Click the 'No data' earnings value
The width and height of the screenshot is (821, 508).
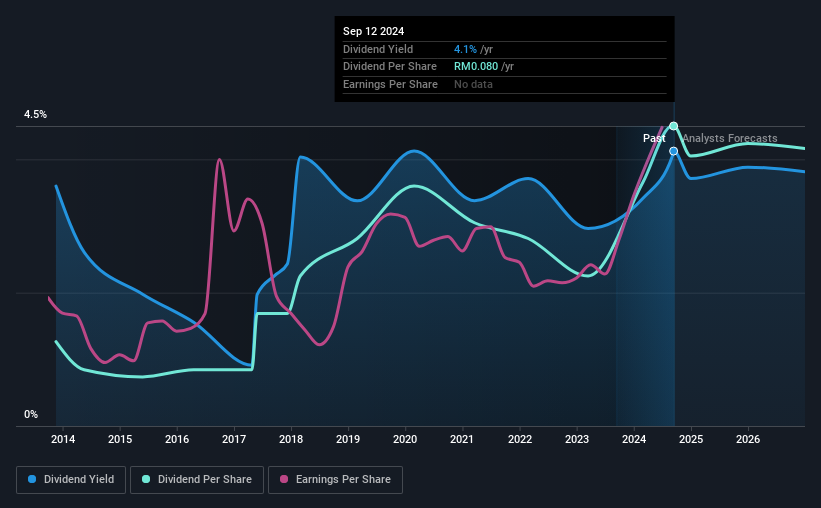[473, 84]
